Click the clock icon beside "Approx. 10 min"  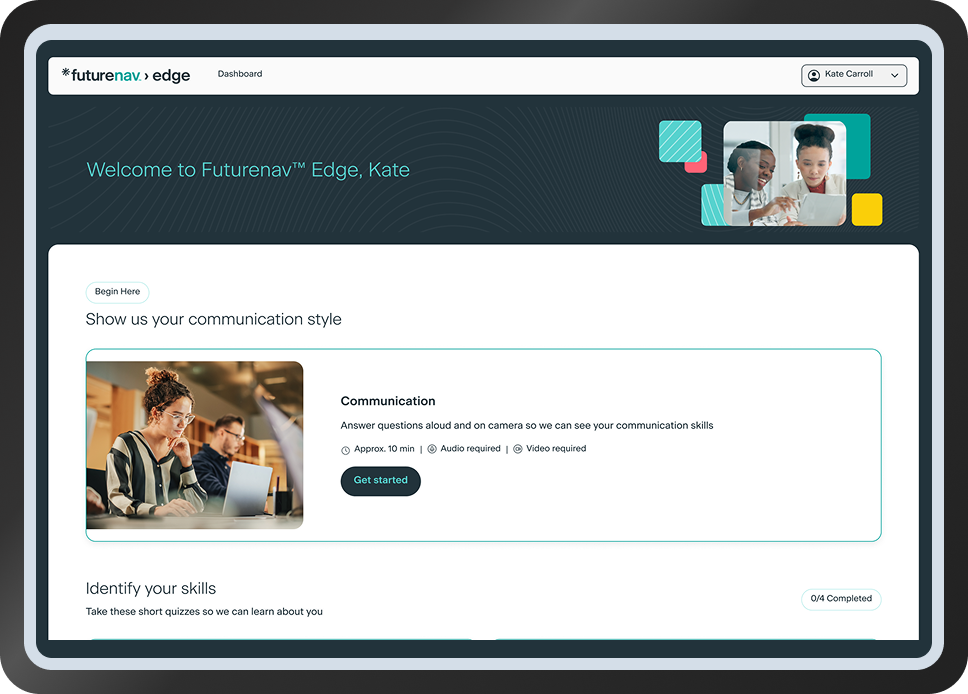click(x=347, y=449)
